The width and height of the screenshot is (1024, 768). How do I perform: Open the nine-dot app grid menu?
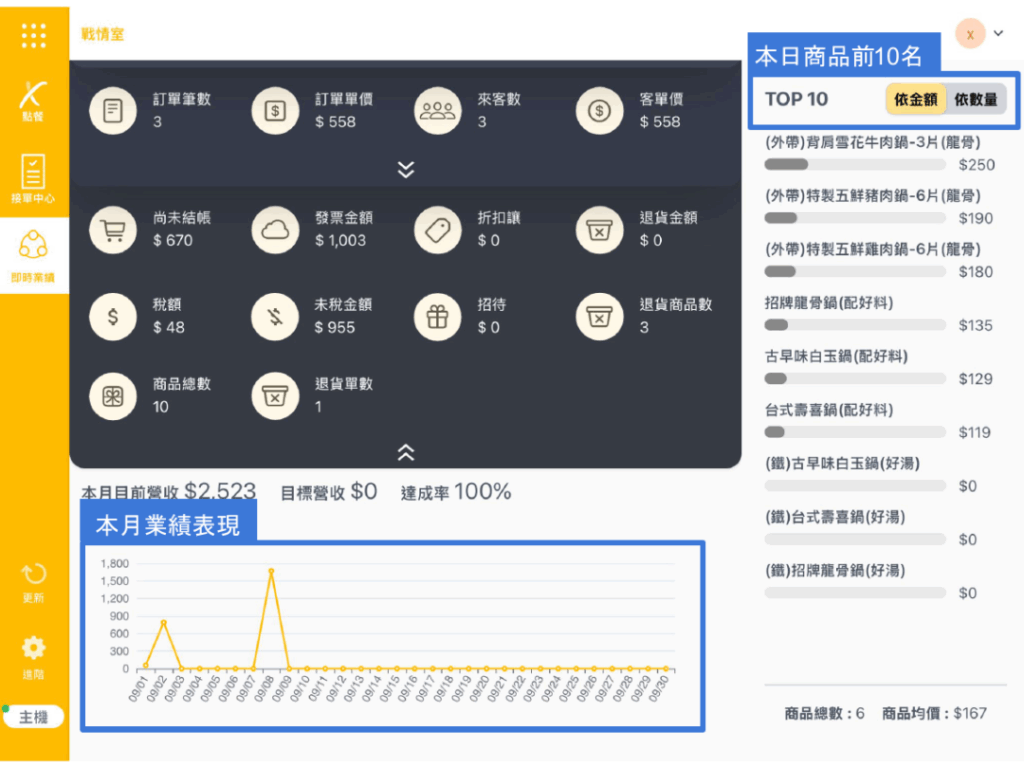pyautogui.click(x=34, y=36)
